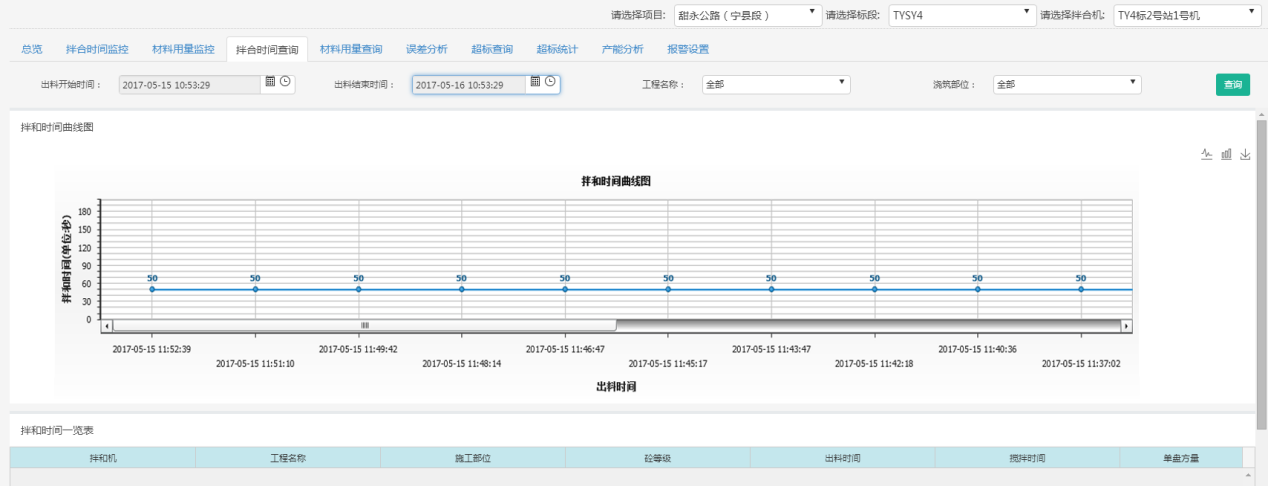Image resolution: width=1268 pixels, height=486 pixels.
Task: Click the 出料结束时间 date input field
Action: point(468,85)
